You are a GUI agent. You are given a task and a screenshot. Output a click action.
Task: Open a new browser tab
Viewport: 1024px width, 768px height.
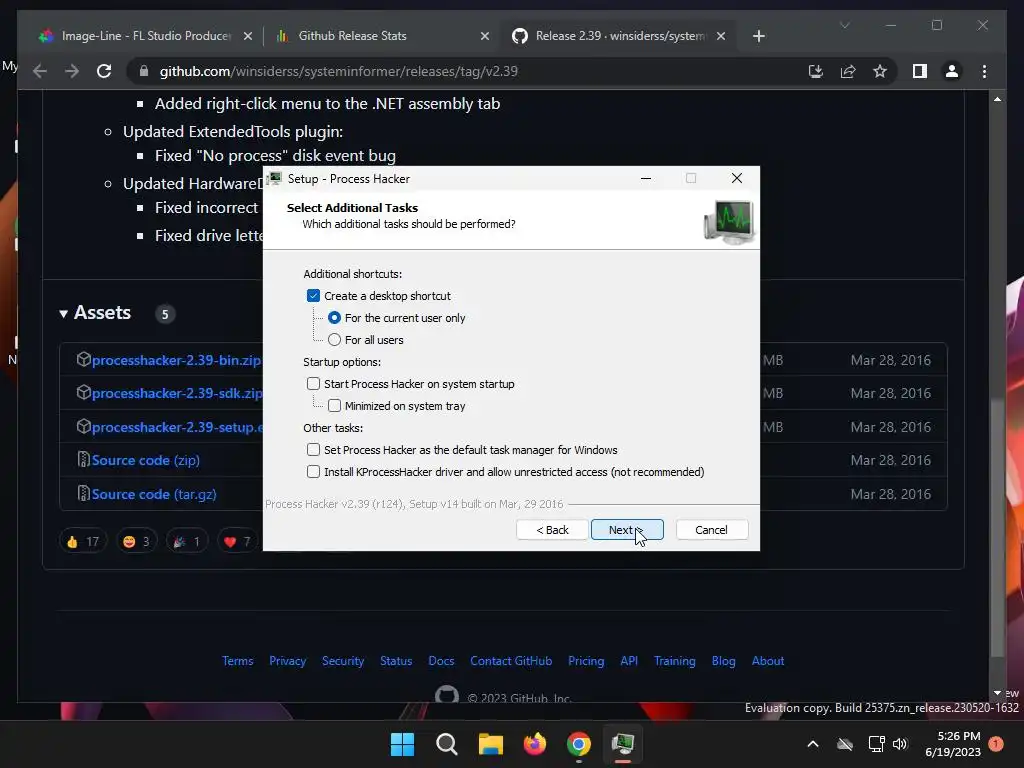pyautogui.click(x=758, y=36)
